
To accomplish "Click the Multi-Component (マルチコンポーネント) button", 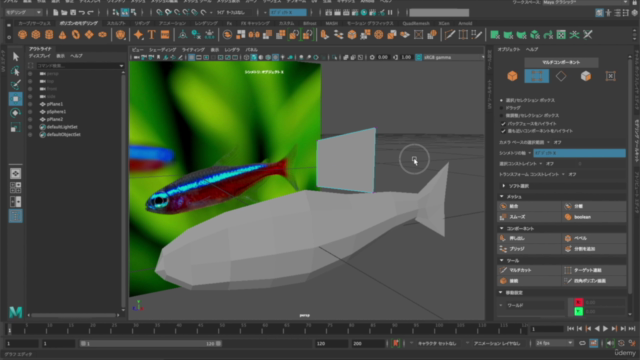I will click(x=561, y=62).
